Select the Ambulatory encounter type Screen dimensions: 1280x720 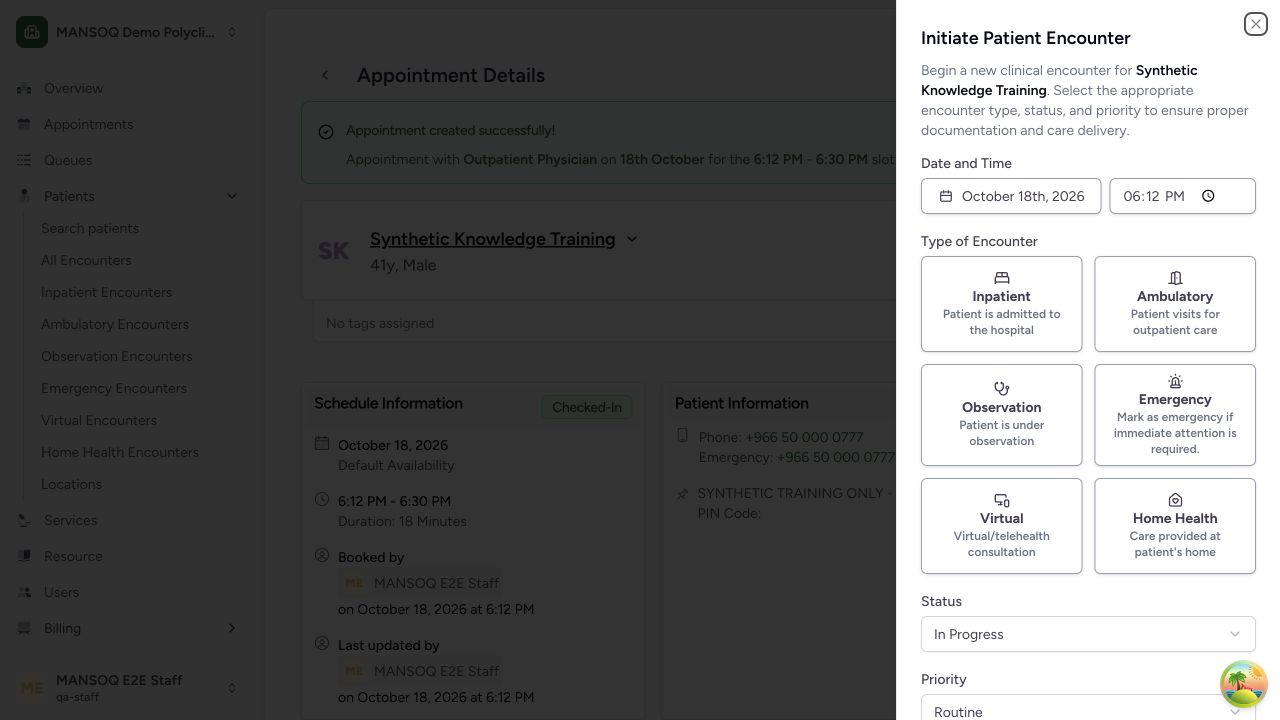point(1175,304)
